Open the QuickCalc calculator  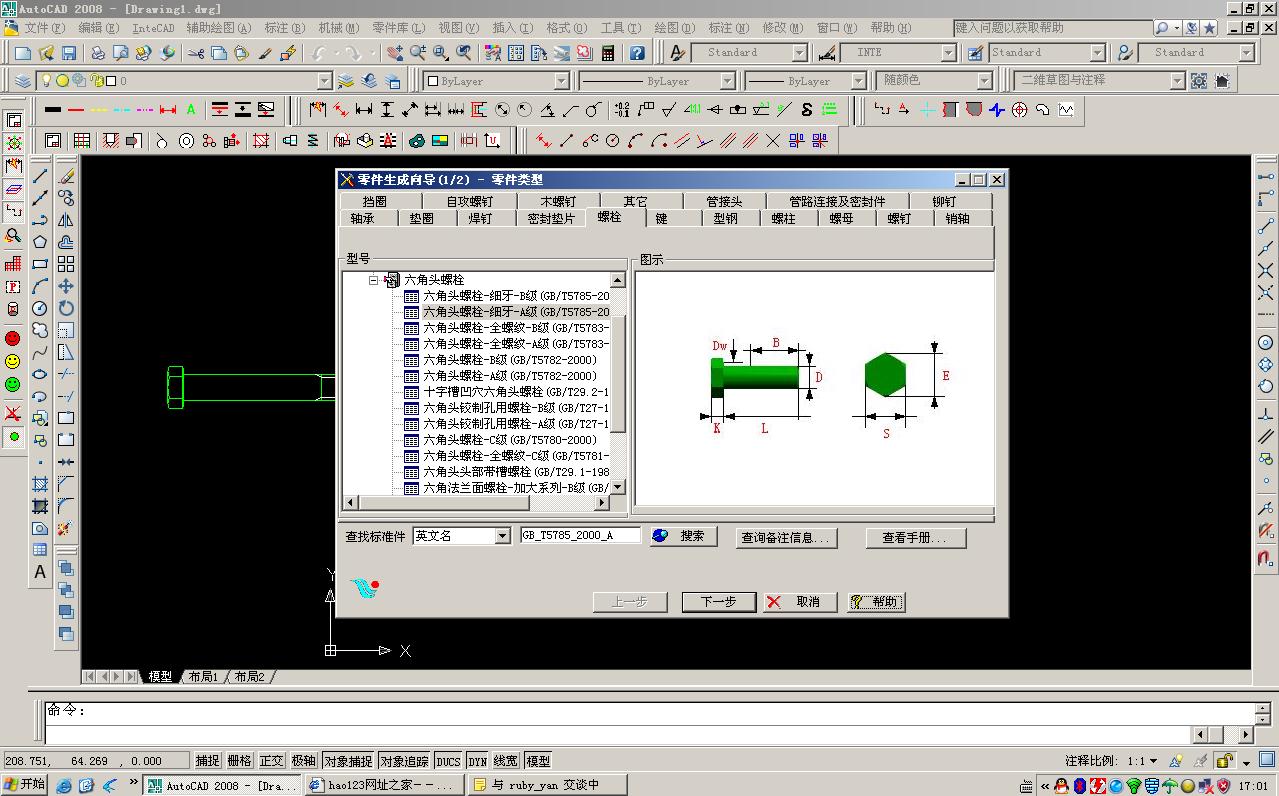(608, 53)
